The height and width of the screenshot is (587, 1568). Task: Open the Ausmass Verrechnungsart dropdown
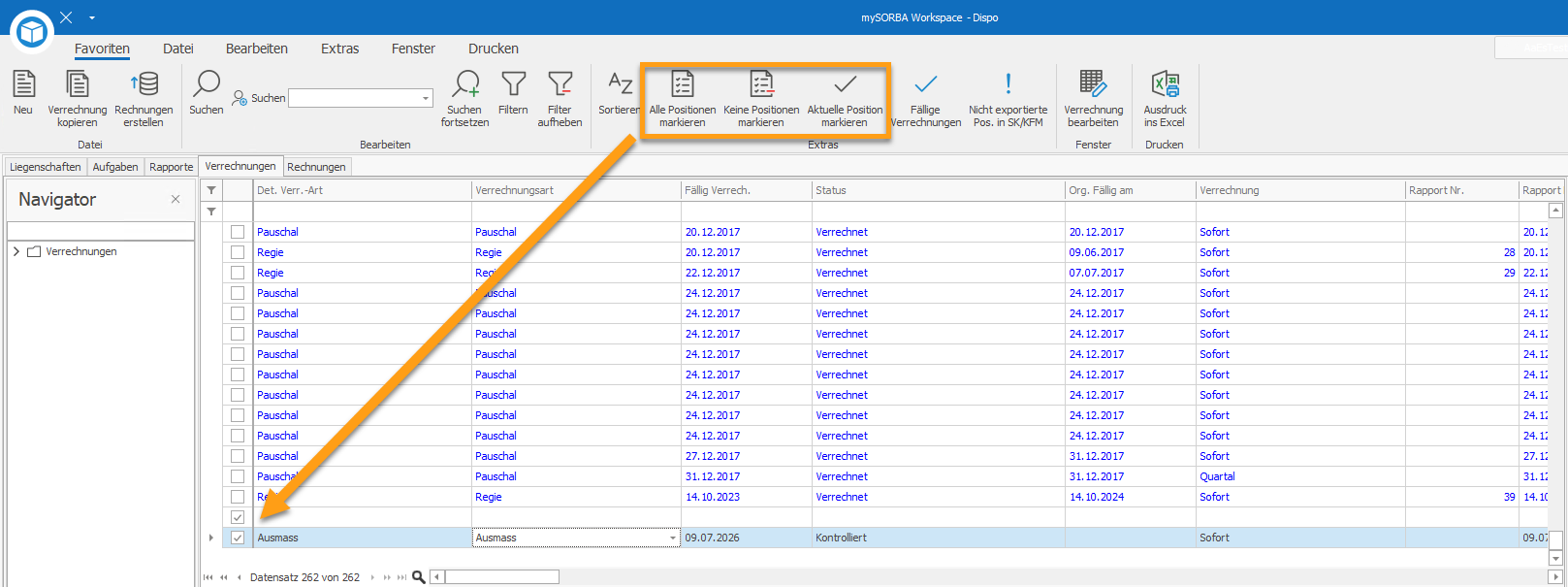point(673,538)
